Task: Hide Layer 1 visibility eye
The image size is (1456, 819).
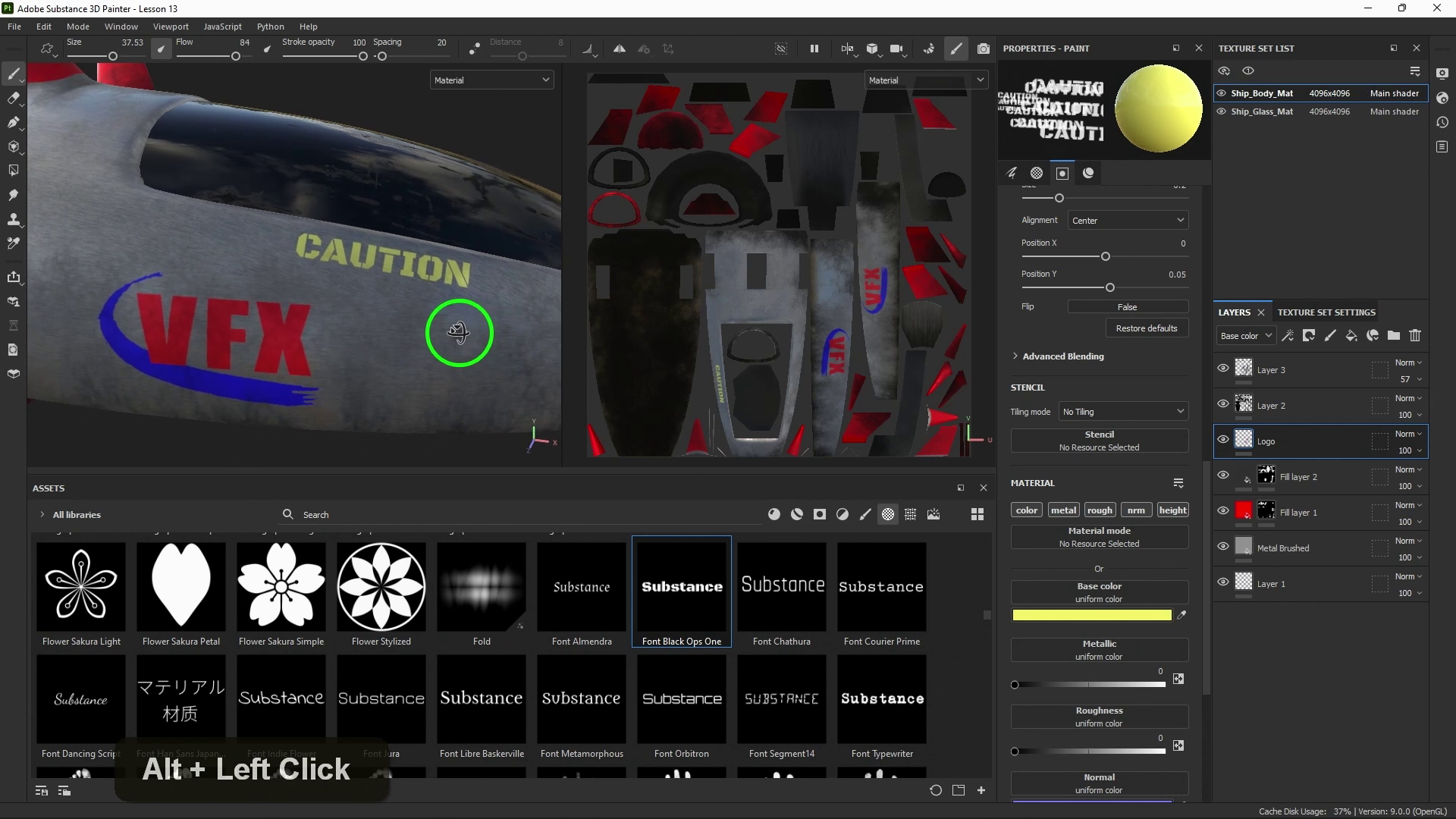Action: (x=1223, y=582)
